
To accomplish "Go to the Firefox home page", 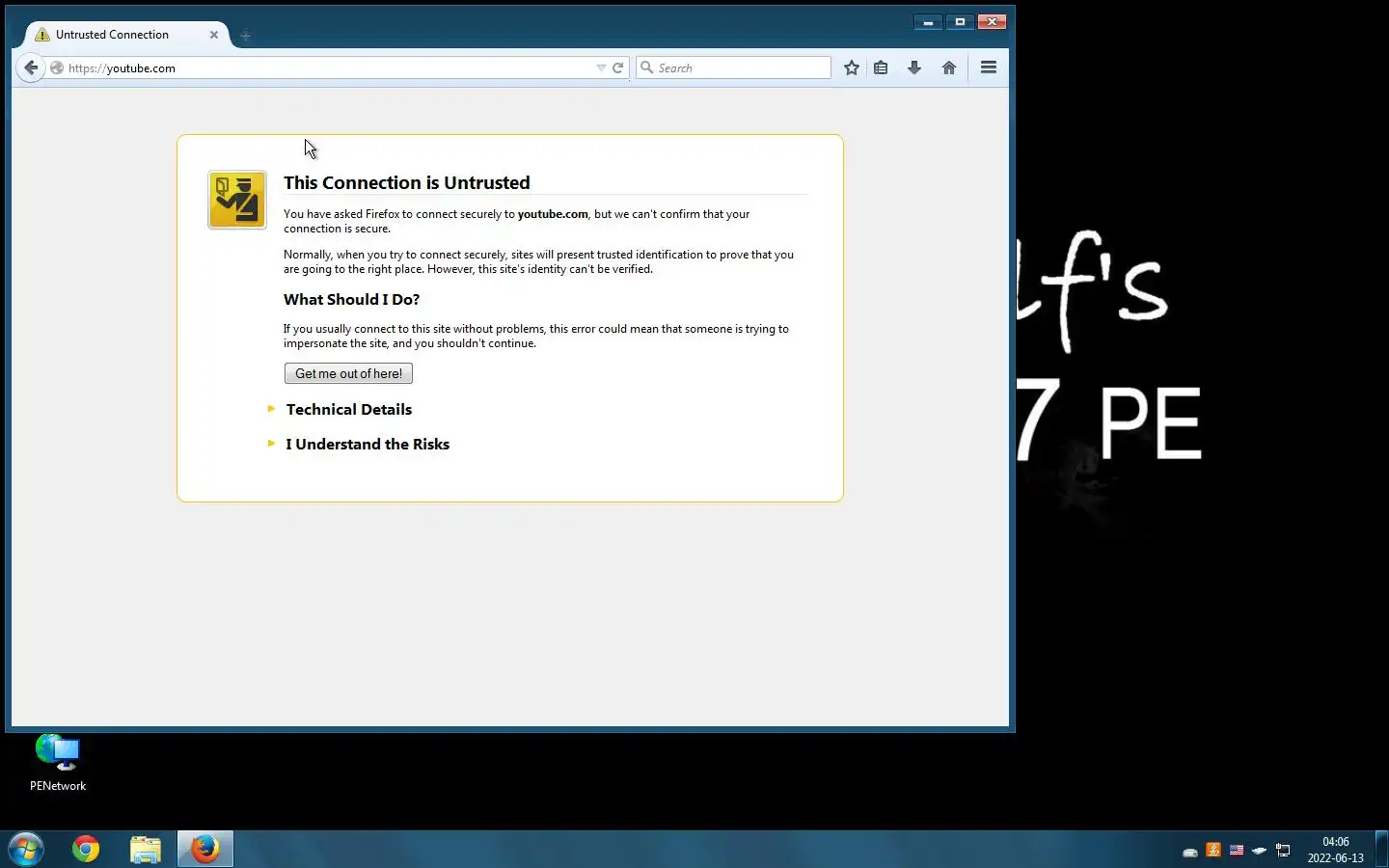I will [949, 68].
